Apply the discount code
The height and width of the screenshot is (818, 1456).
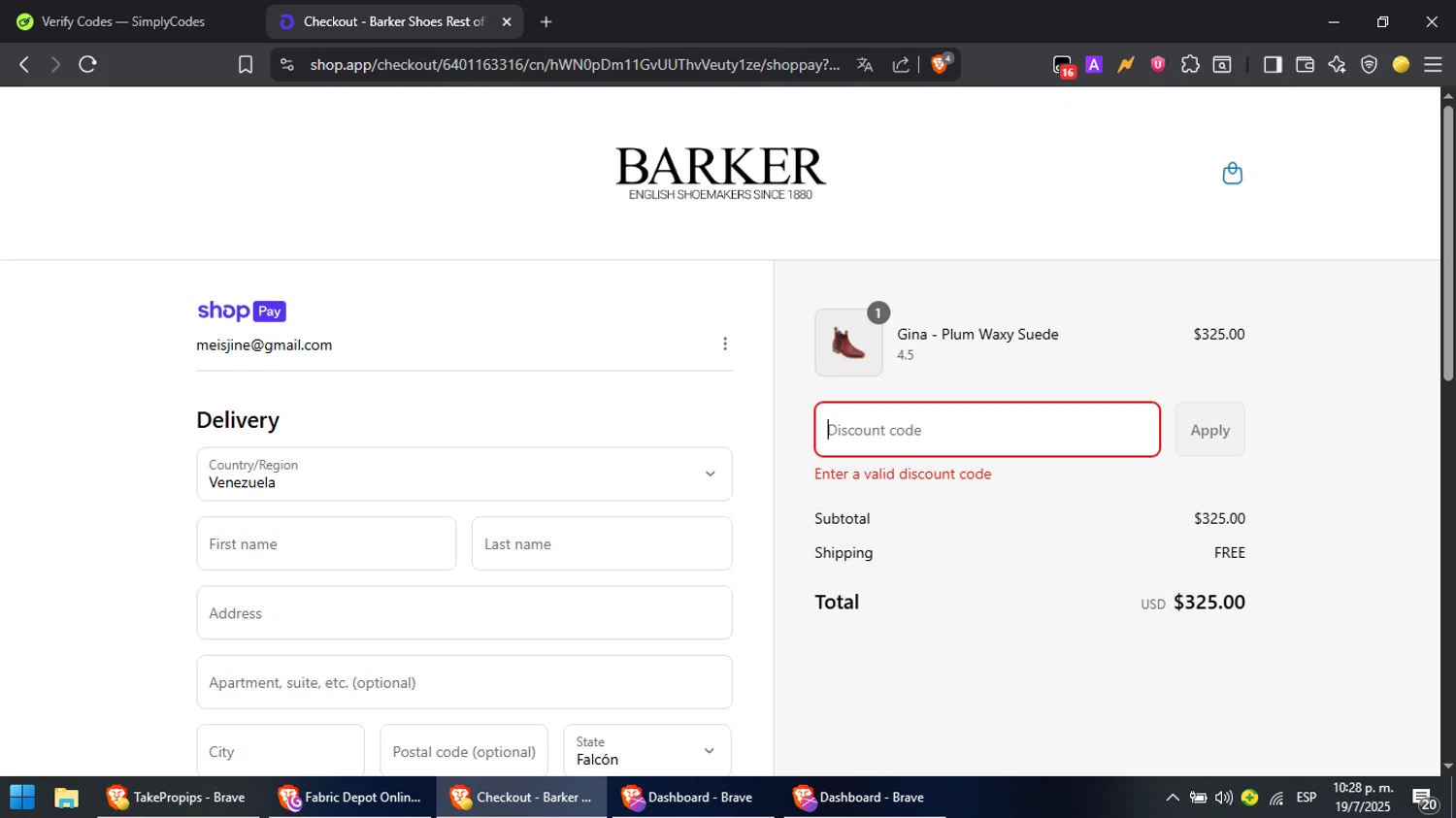[1209, 430]
